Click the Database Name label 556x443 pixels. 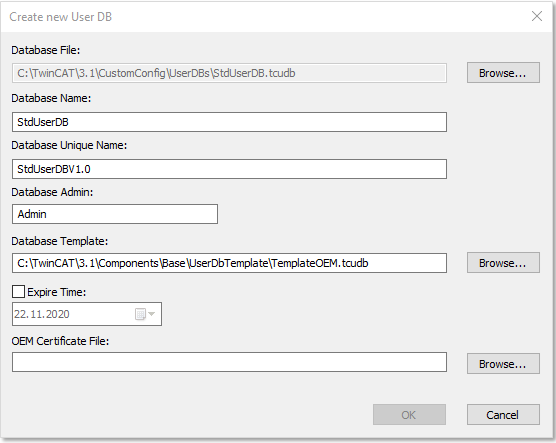pos(51,98)
